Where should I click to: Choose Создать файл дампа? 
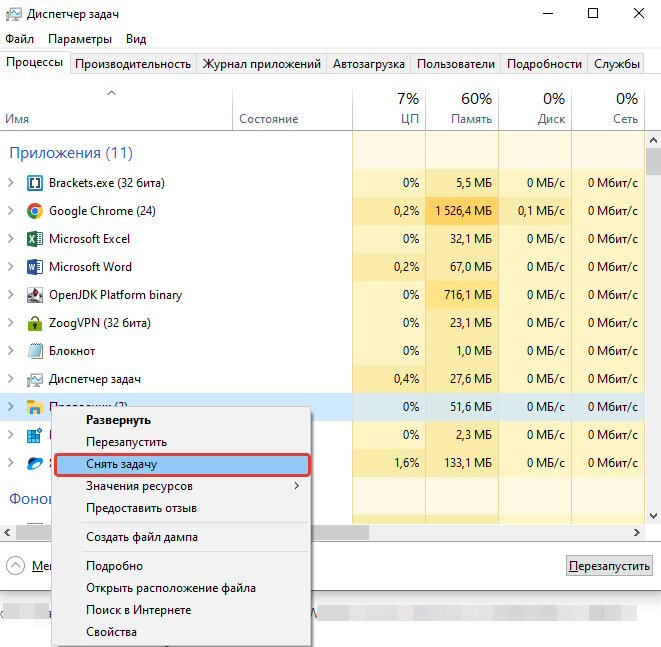182,537
